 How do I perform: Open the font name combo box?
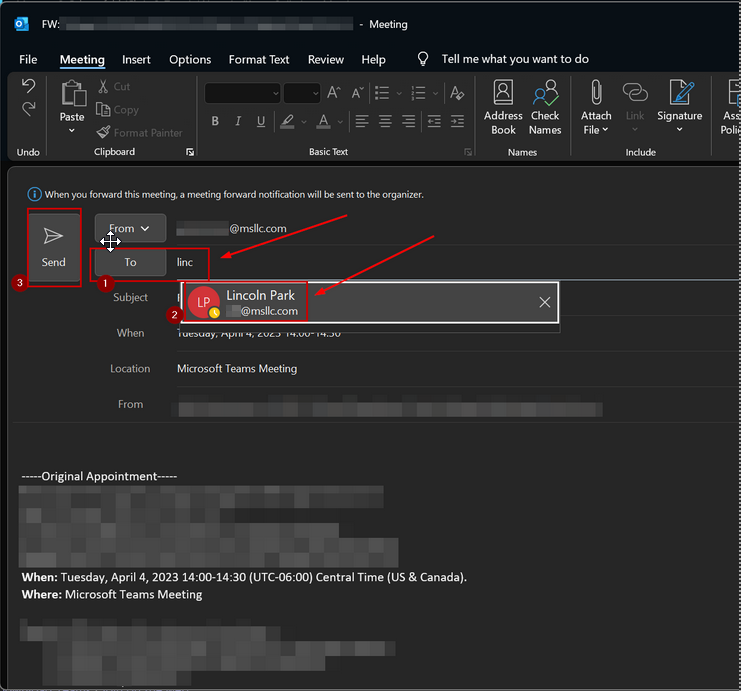[x=243, y=93]
